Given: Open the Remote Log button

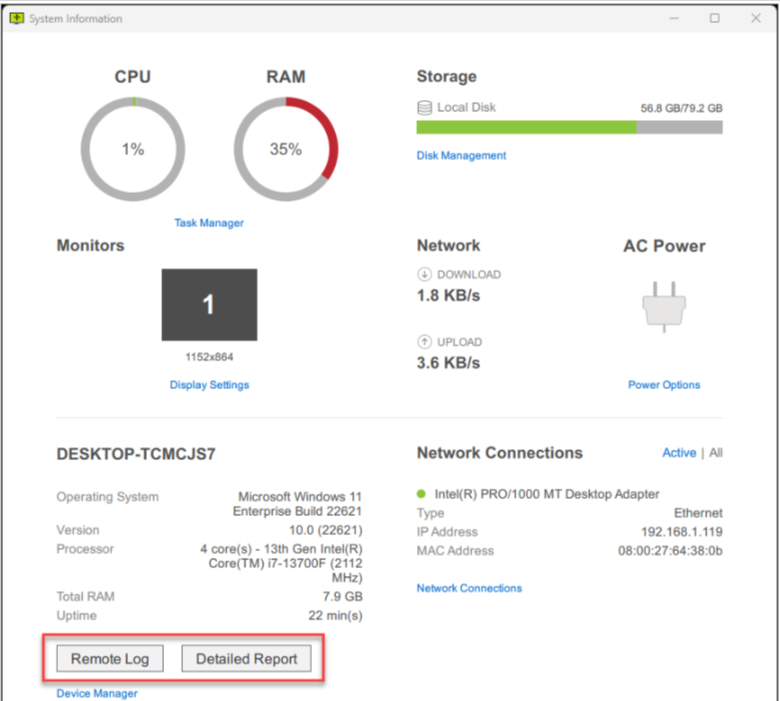Looking at the screenshot, I should pos(109,659).
